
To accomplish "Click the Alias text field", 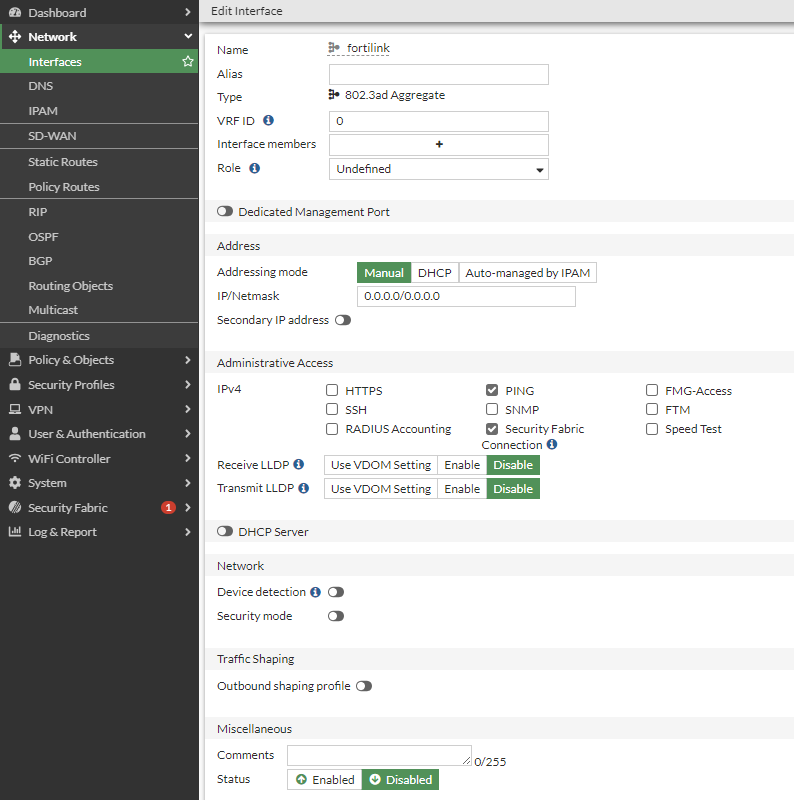I will [x=438, y=75].
